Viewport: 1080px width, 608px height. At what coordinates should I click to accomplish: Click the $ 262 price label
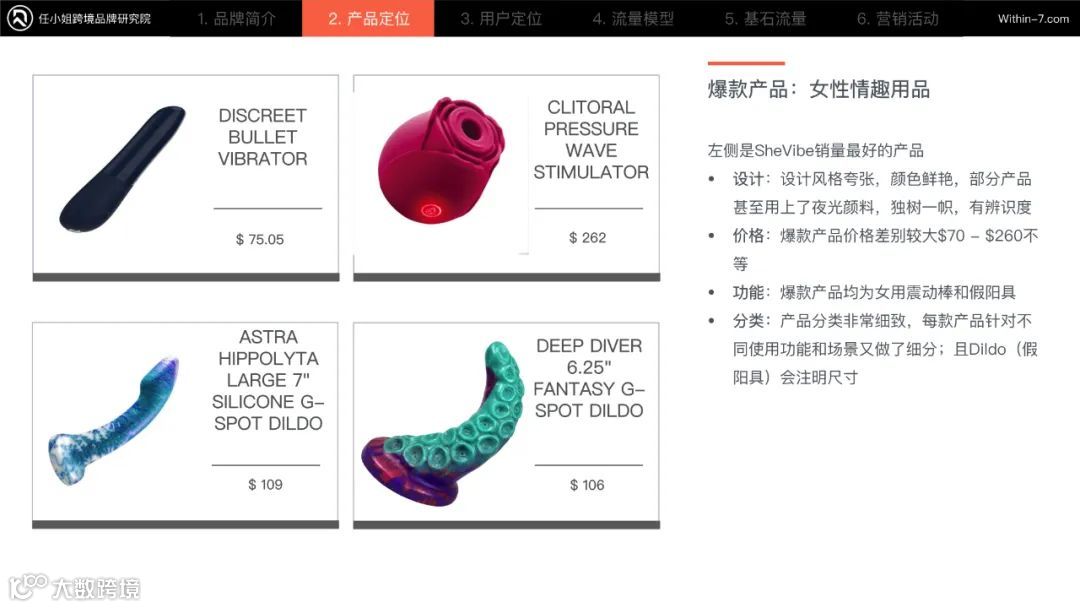tap(588, 238)
